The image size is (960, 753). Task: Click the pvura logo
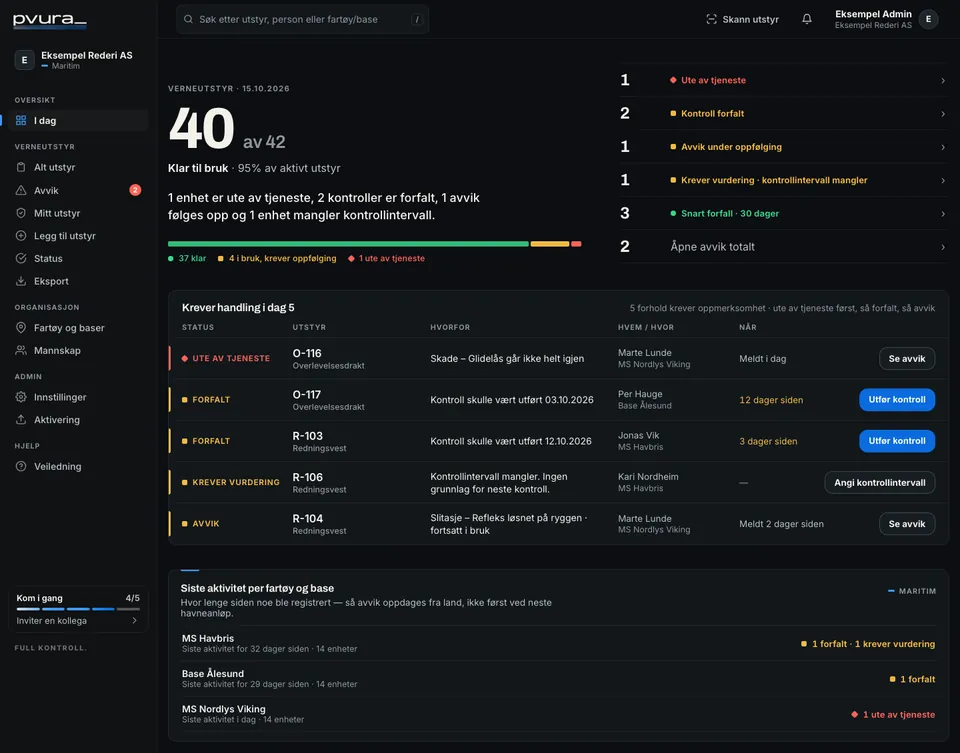coord(50,20)
